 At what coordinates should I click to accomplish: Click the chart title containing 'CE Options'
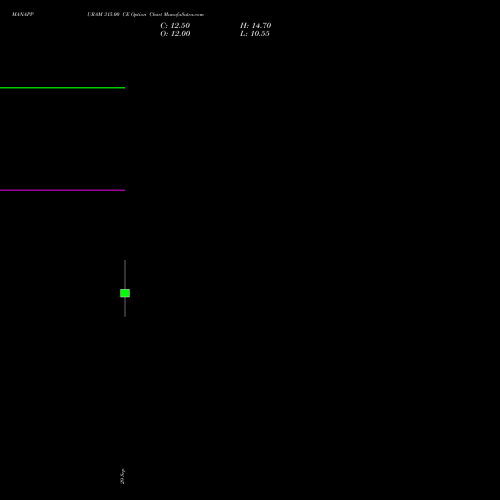pos(146,14)
